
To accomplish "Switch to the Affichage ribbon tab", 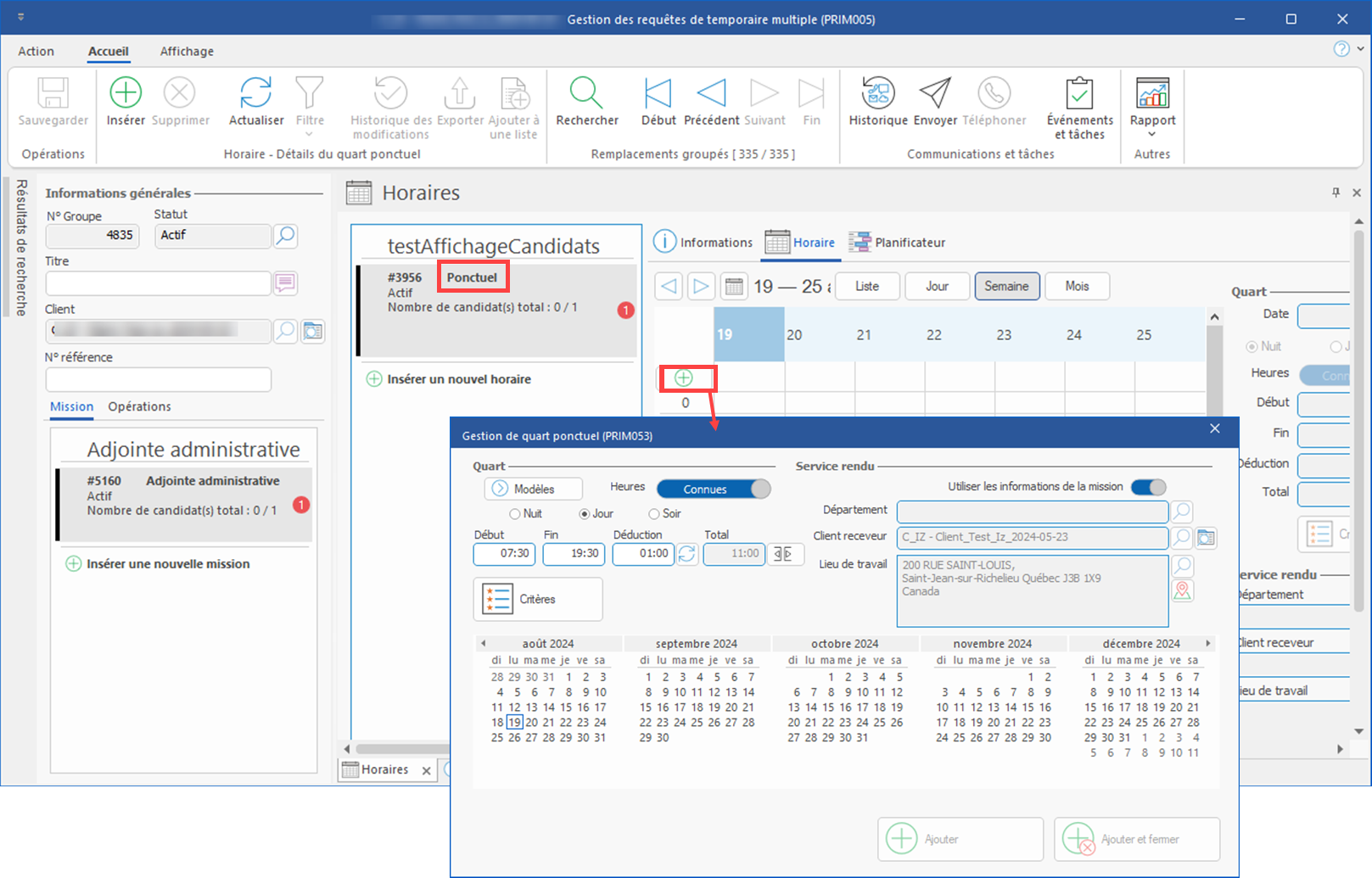I will click(187, 52).
